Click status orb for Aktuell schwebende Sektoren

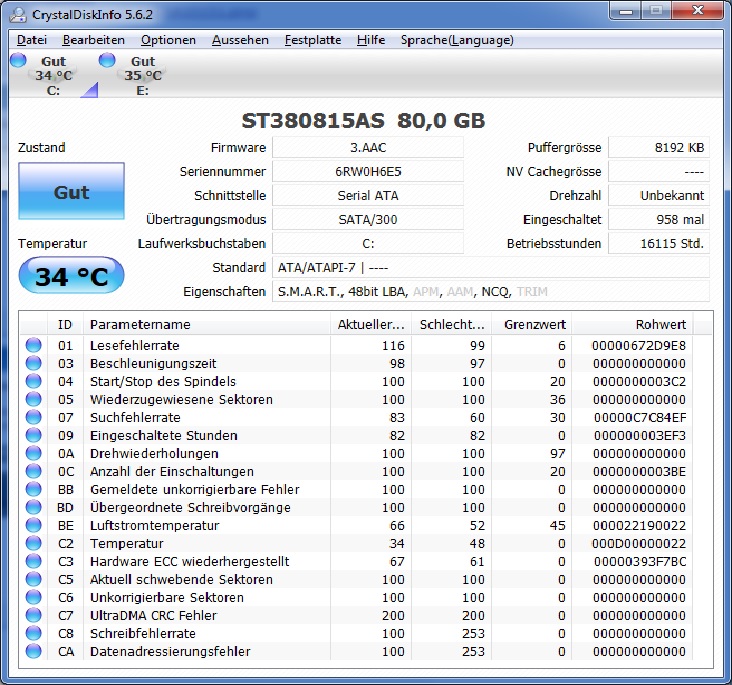tap(33, 579)
